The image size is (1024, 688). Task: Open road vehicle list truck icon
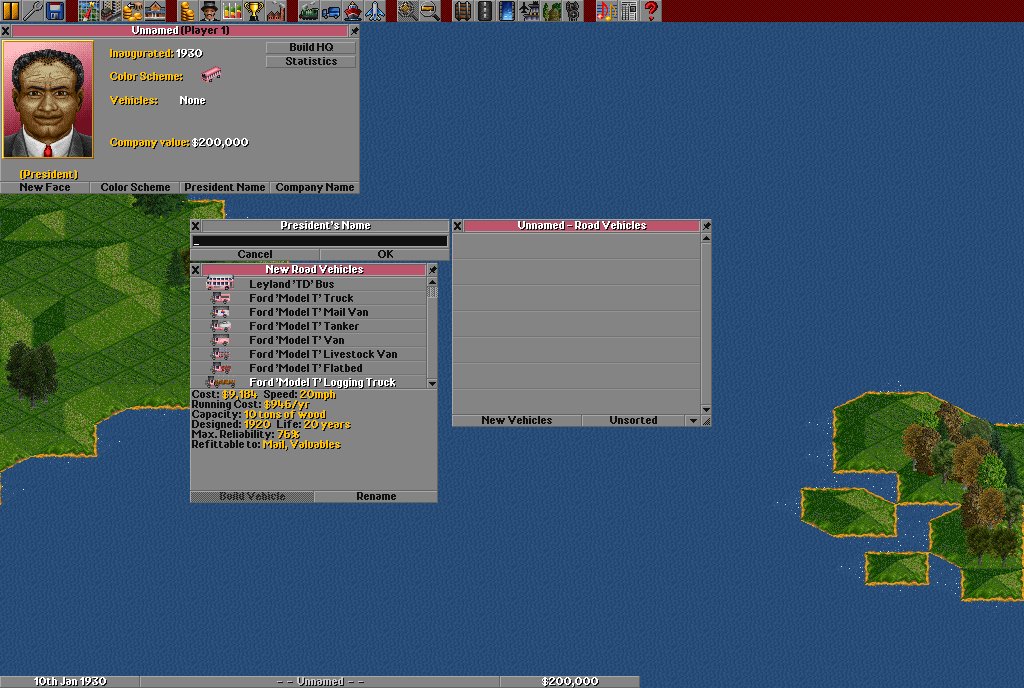point(331,10)
